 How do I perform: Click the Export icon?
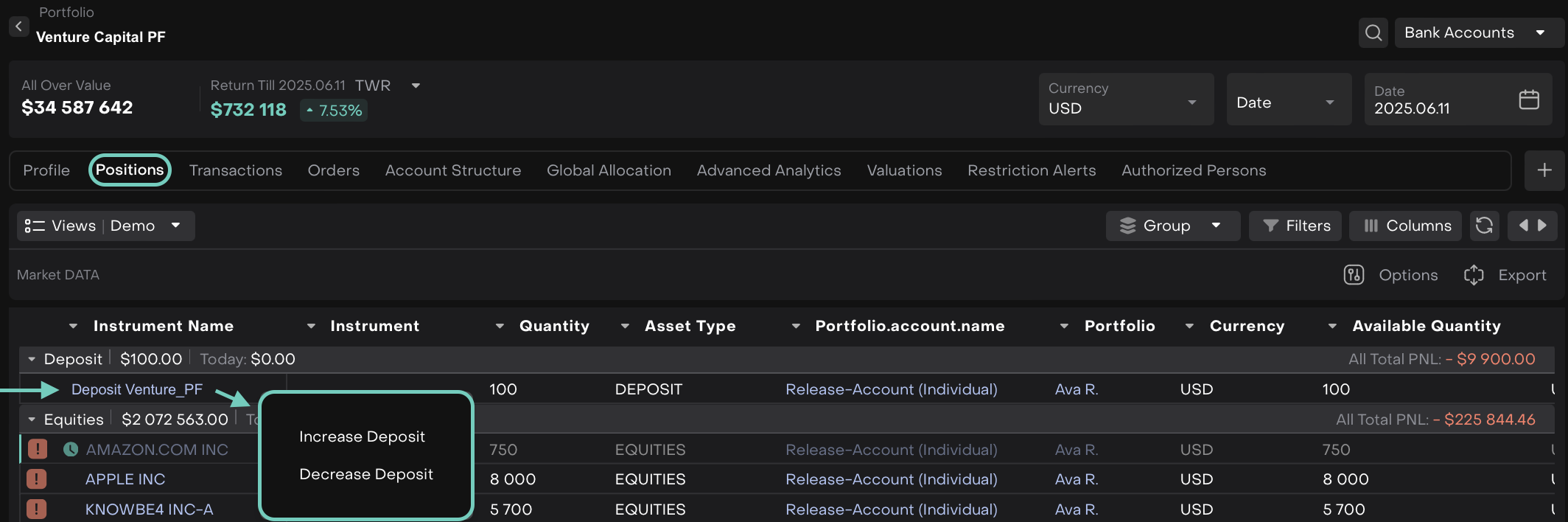[1474, 275]
